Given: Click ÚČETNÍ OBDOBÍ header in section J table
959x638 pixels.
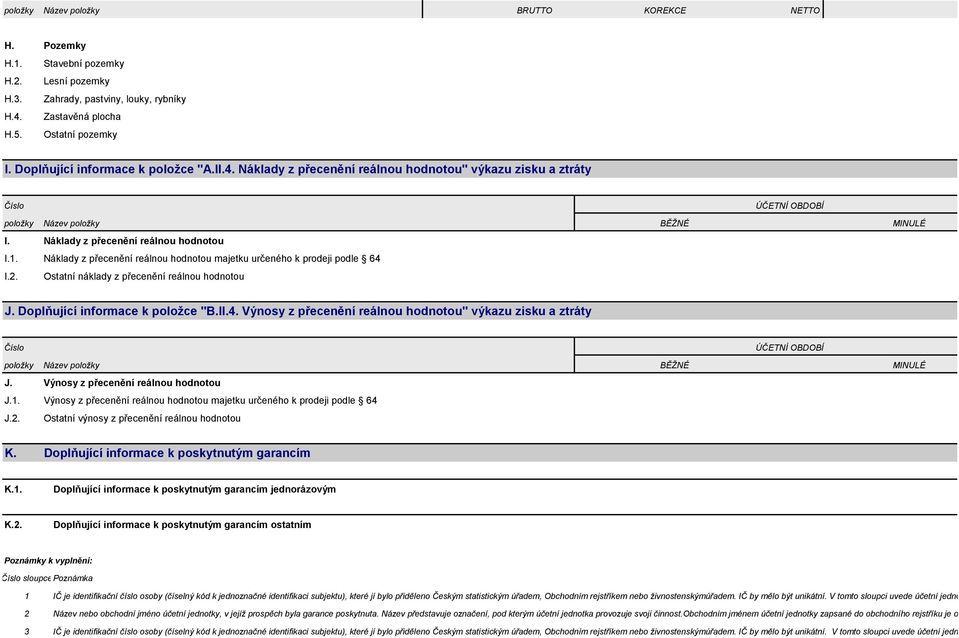Looking at the screenshot, I should click(x=789, y=347).
